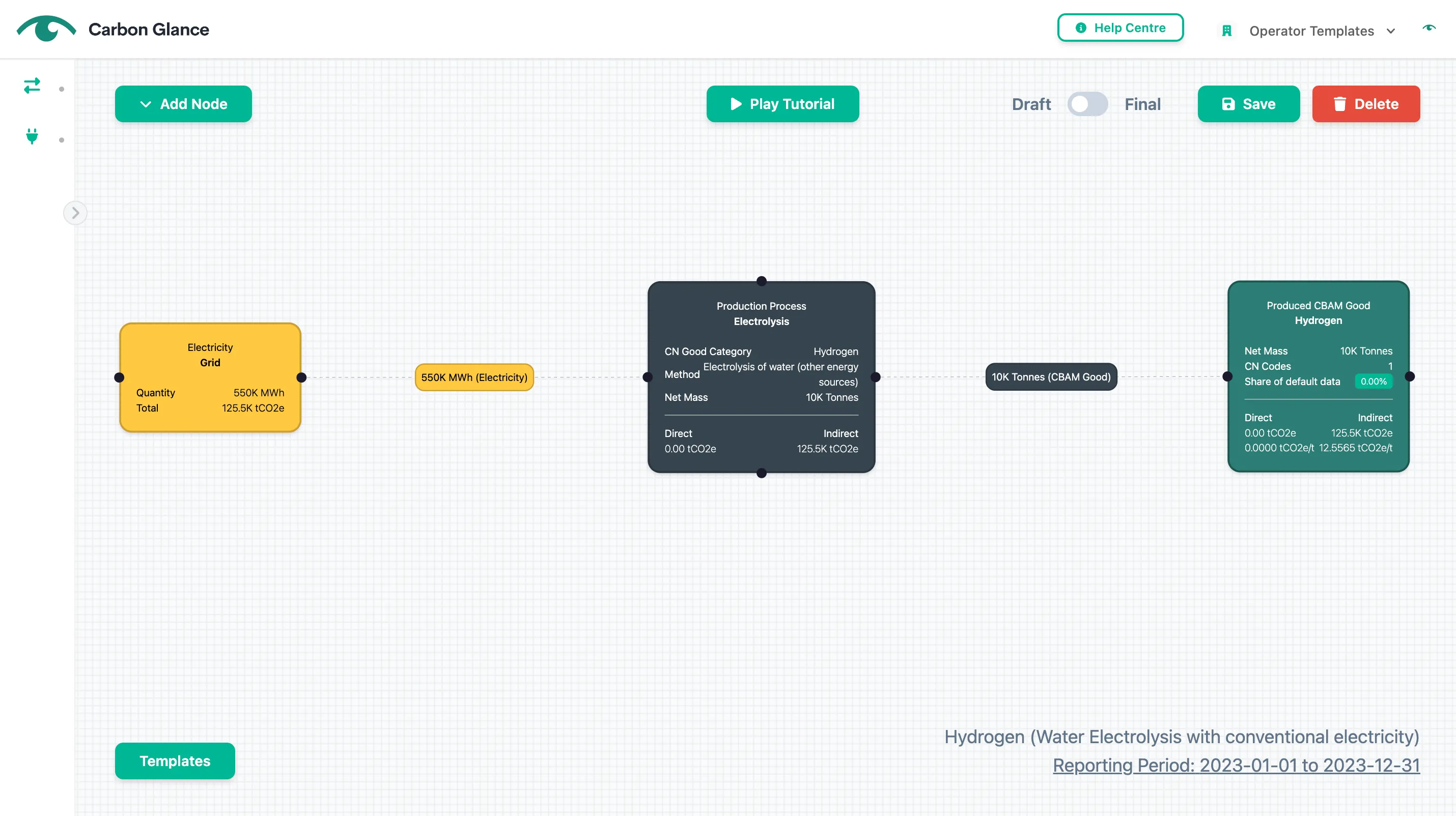Click the Electrolysis node's right connector handle
The width and height of the screenshot is (1456, 816).
(x=876, y=377)
